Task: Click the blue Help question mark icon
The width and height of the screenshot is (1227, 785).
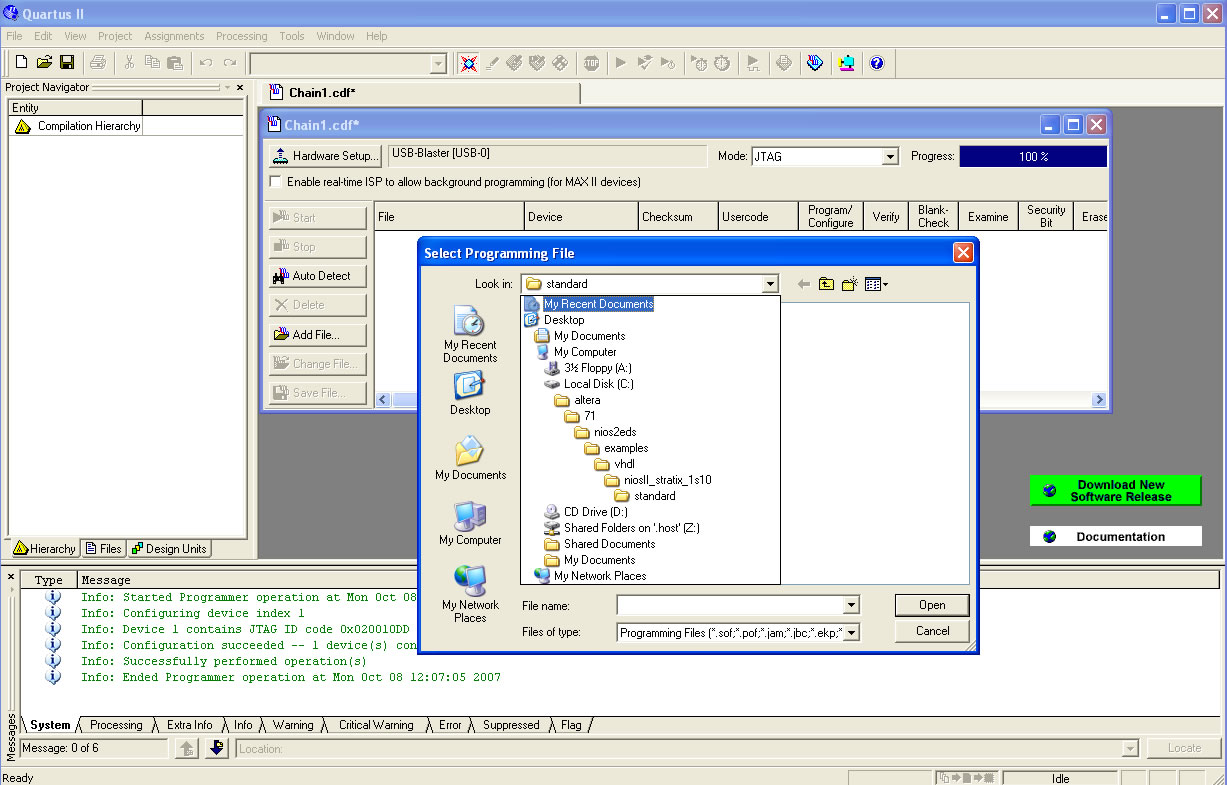Action: [877, 63]
